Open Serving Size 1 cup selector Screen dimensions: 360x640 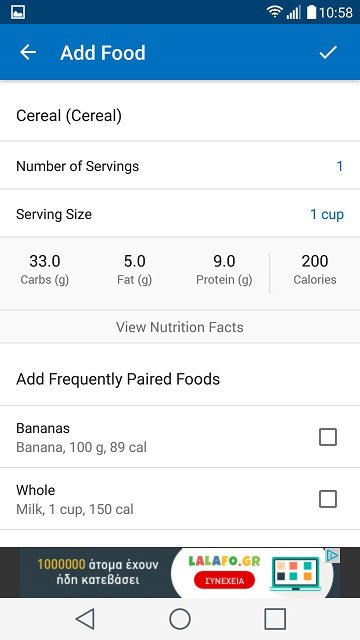click(x=327, y=214)
